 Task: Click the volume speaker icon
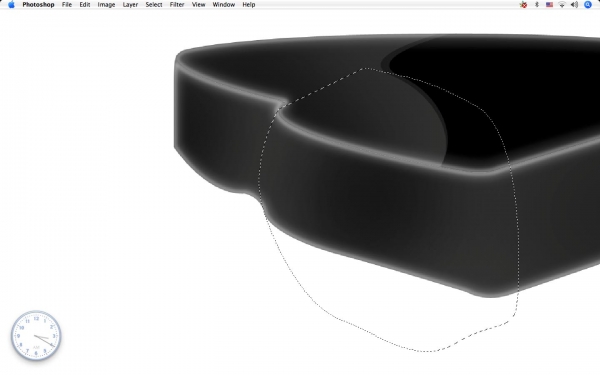[574, 5]
